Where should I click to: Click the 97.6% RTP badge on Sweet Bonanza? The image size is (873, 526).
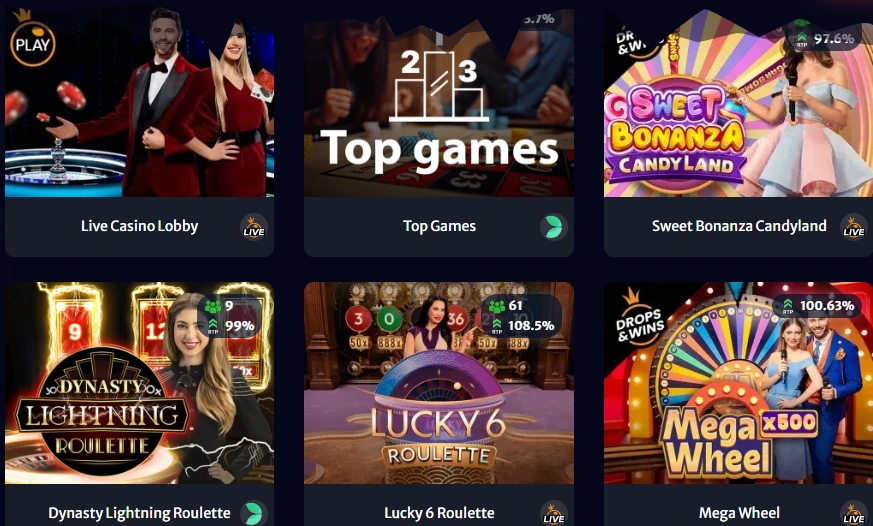825,38
